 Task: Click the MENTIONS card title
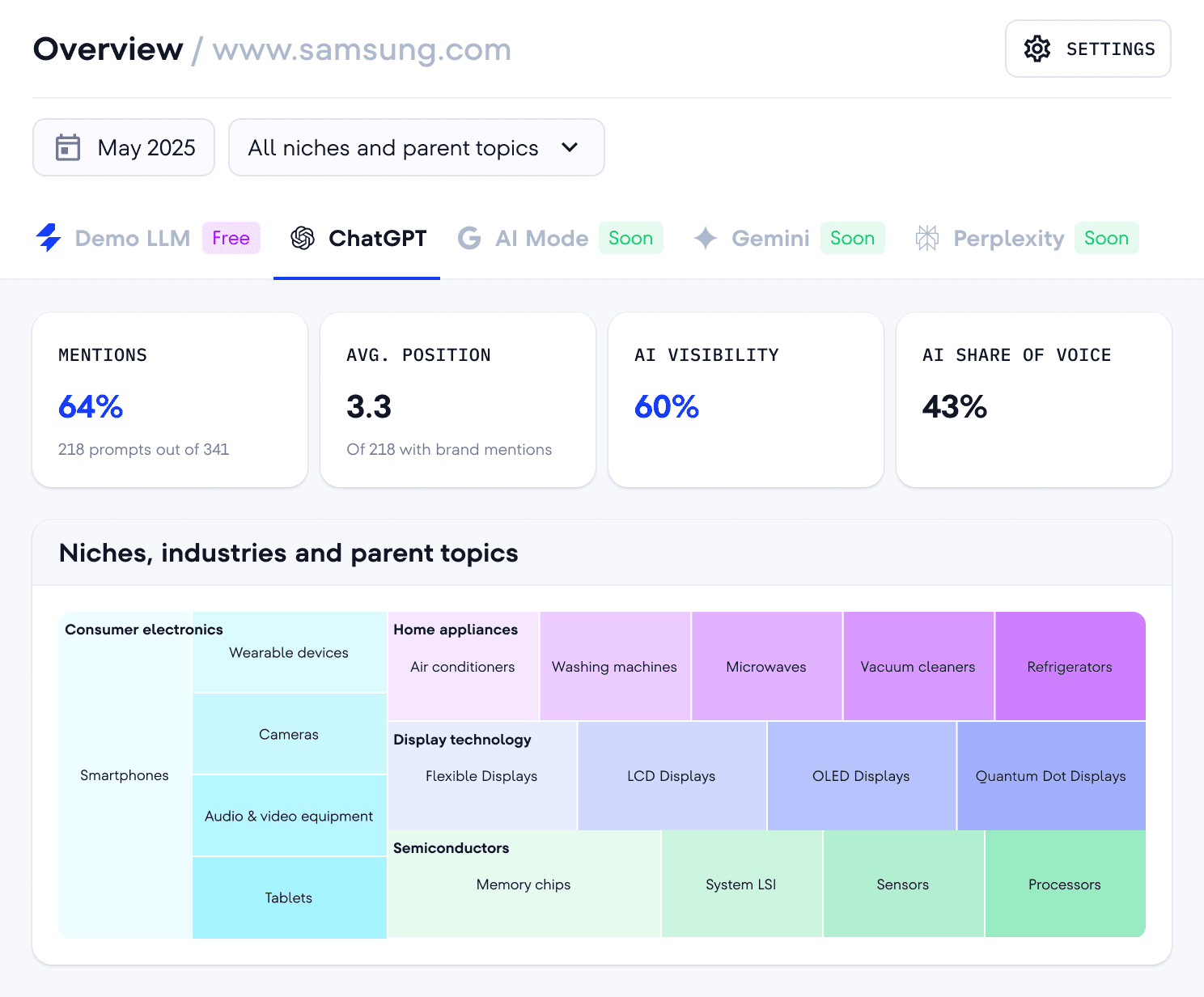tap(103, 355)
